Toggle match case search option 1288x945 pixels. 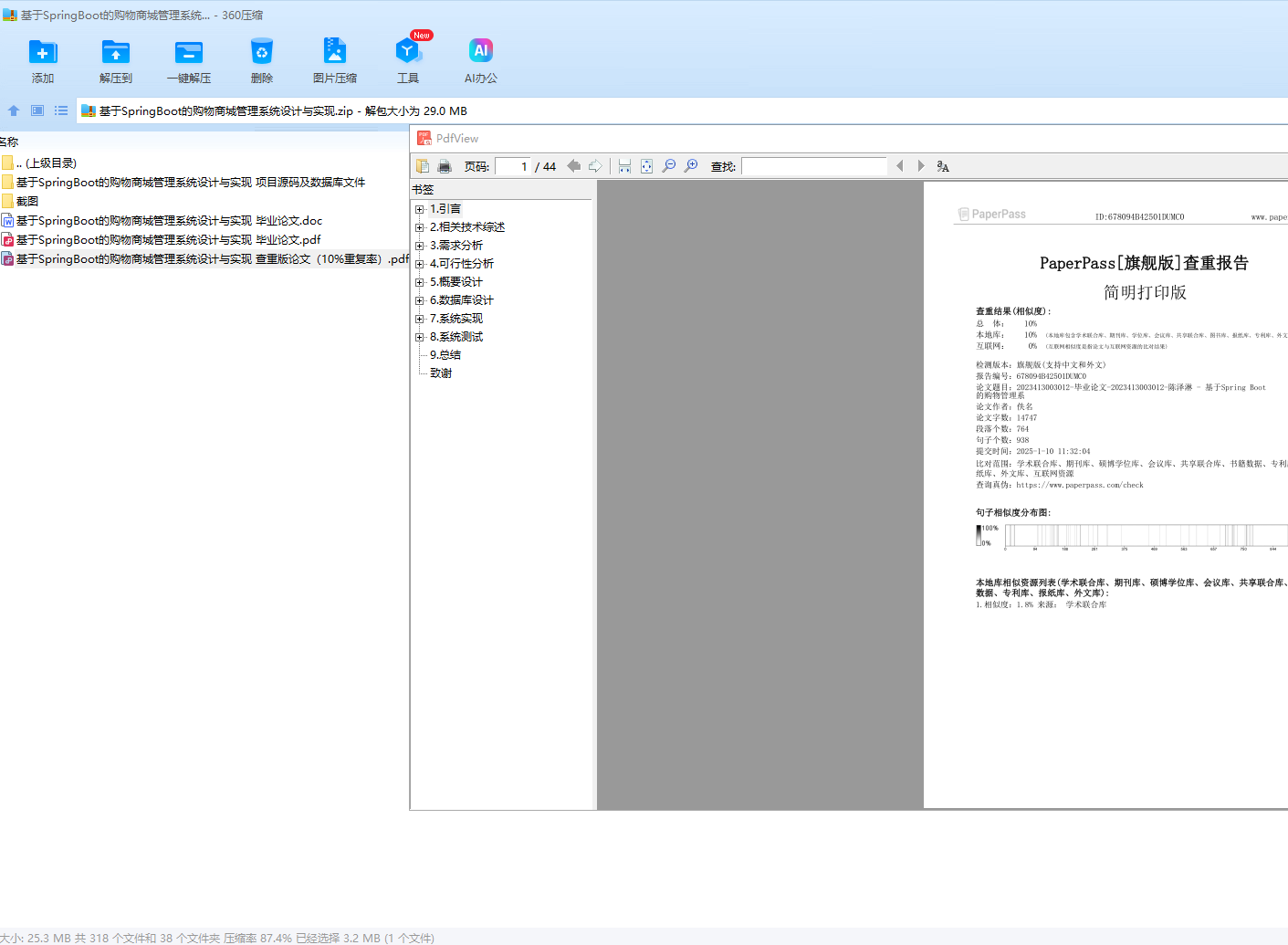(943, 166)
